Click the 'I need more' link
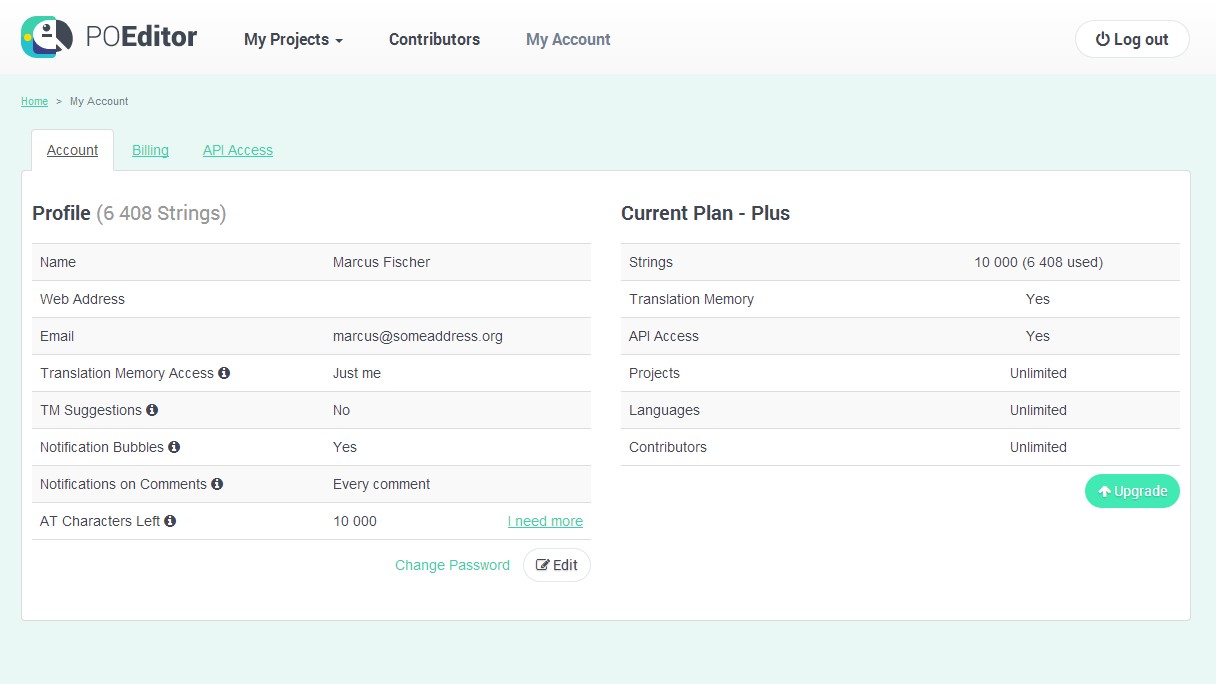 [x=545, y=521]
